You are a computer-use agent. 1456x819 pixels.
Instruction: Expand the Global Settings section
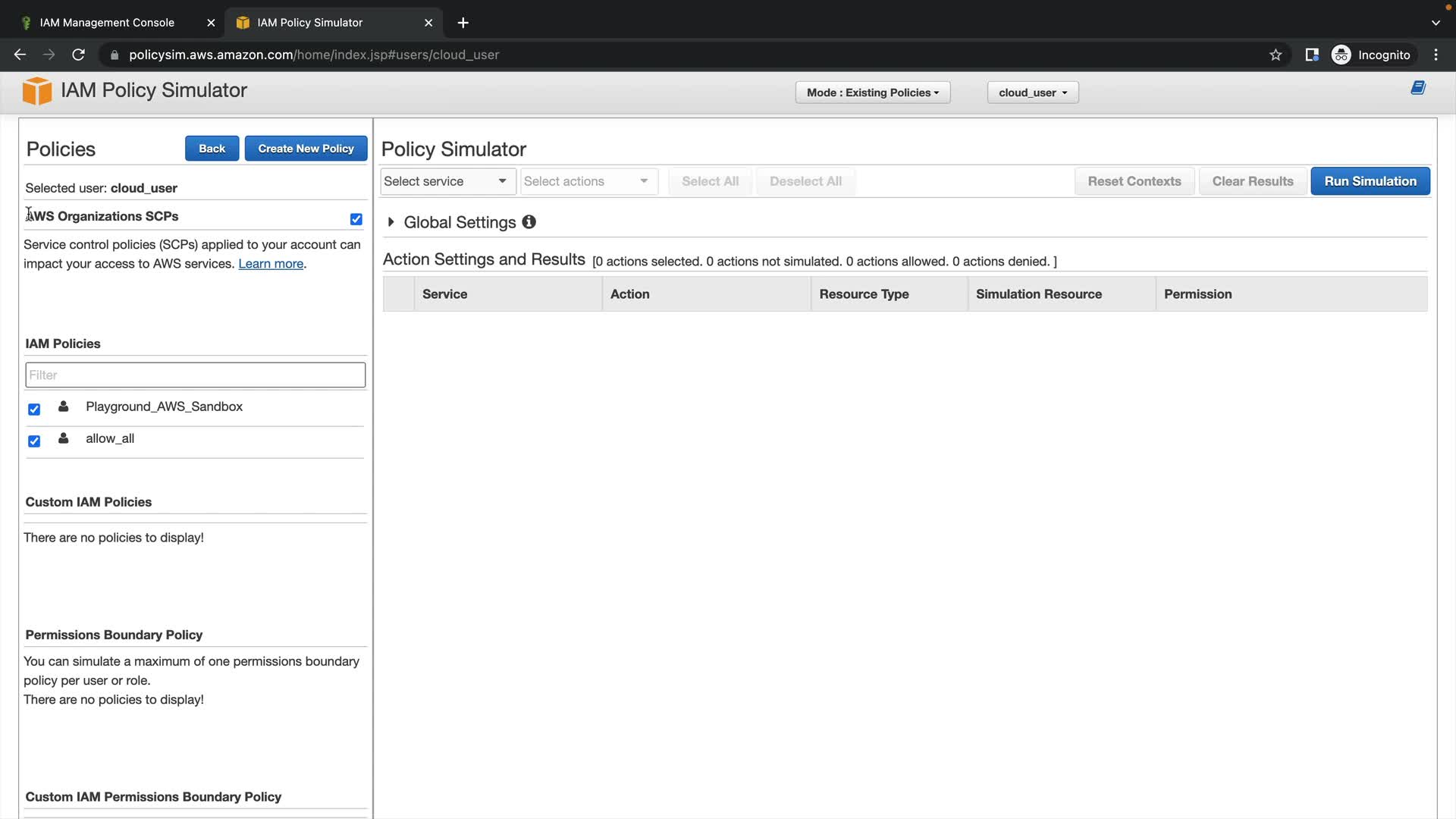tap(391, 222)
